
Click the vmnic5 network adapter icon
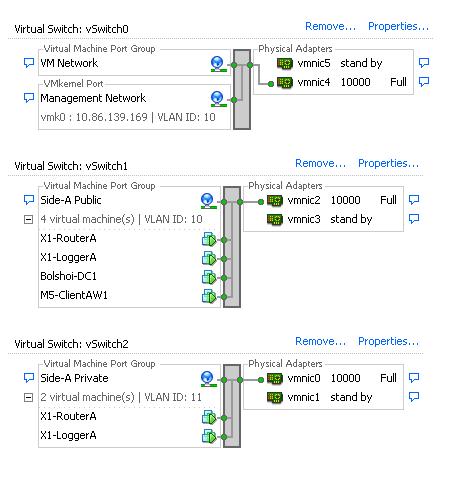pos(285,63)
